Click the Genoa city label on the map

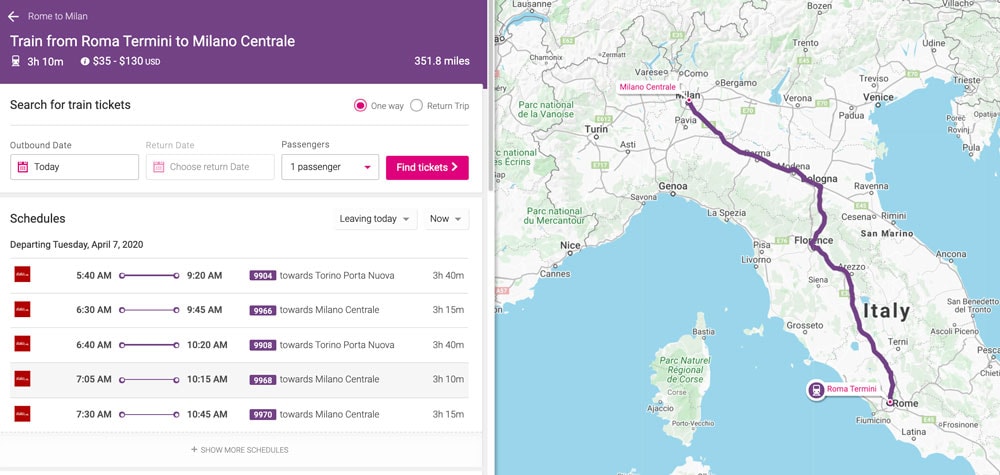tap(673, 187)
